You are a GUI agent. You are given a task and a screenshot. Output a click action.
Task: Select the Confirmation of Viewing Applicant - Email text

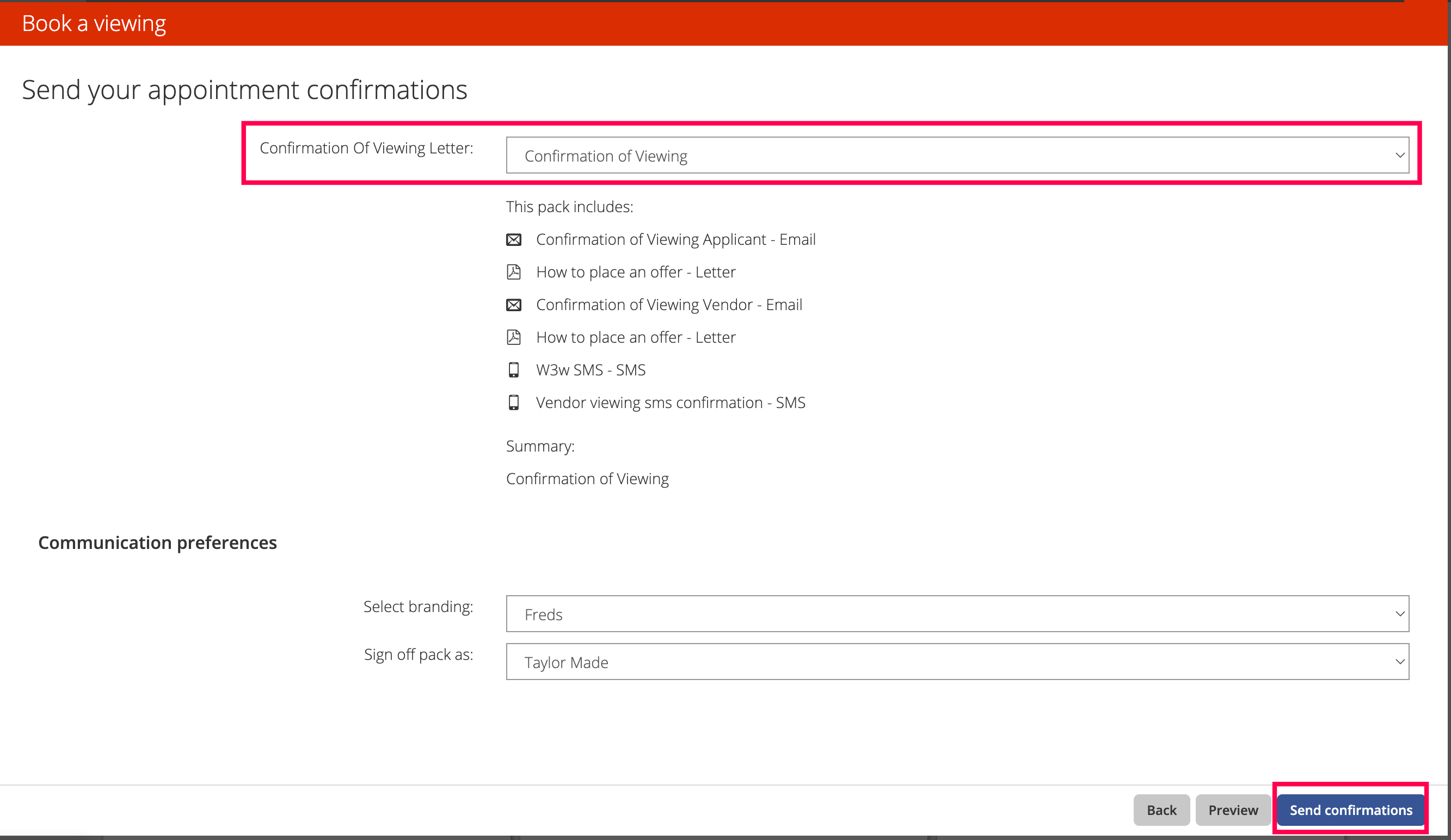pos(676,239)
